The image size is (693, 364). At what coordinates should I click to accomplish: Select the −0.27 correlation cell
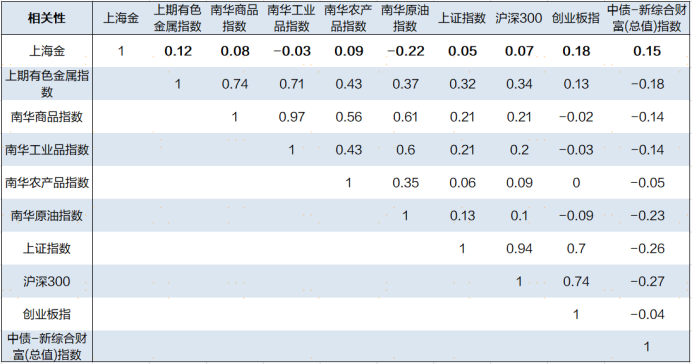tap(647, 281)
